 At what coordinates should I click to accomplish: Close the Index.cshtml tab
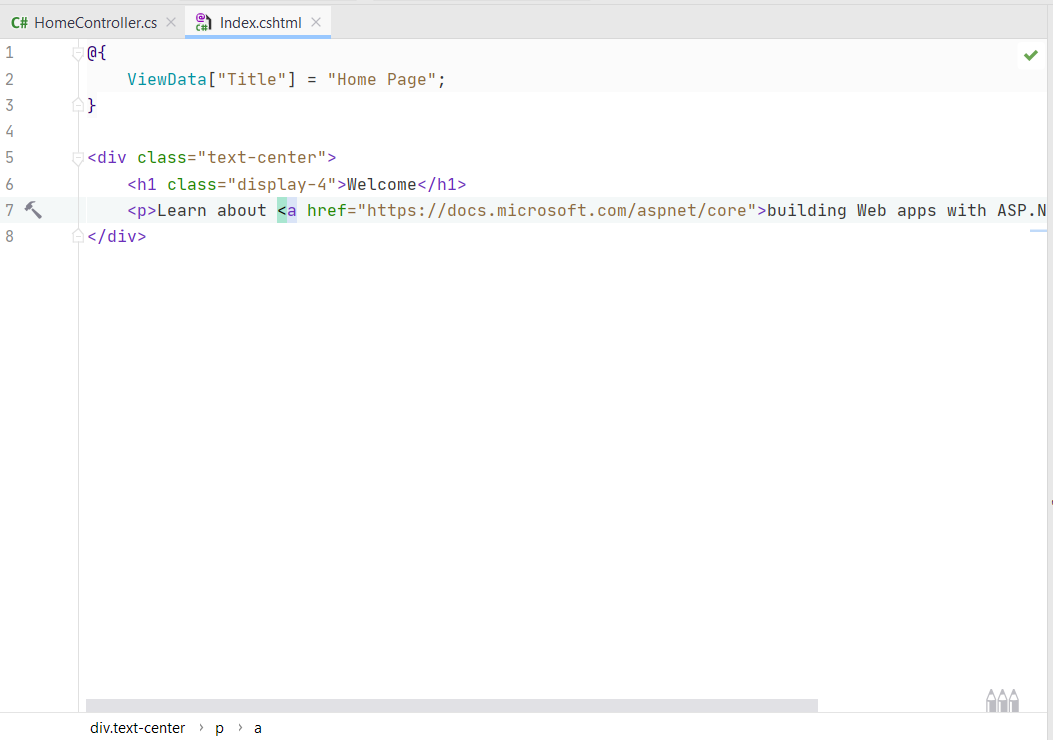pos(316,22)
